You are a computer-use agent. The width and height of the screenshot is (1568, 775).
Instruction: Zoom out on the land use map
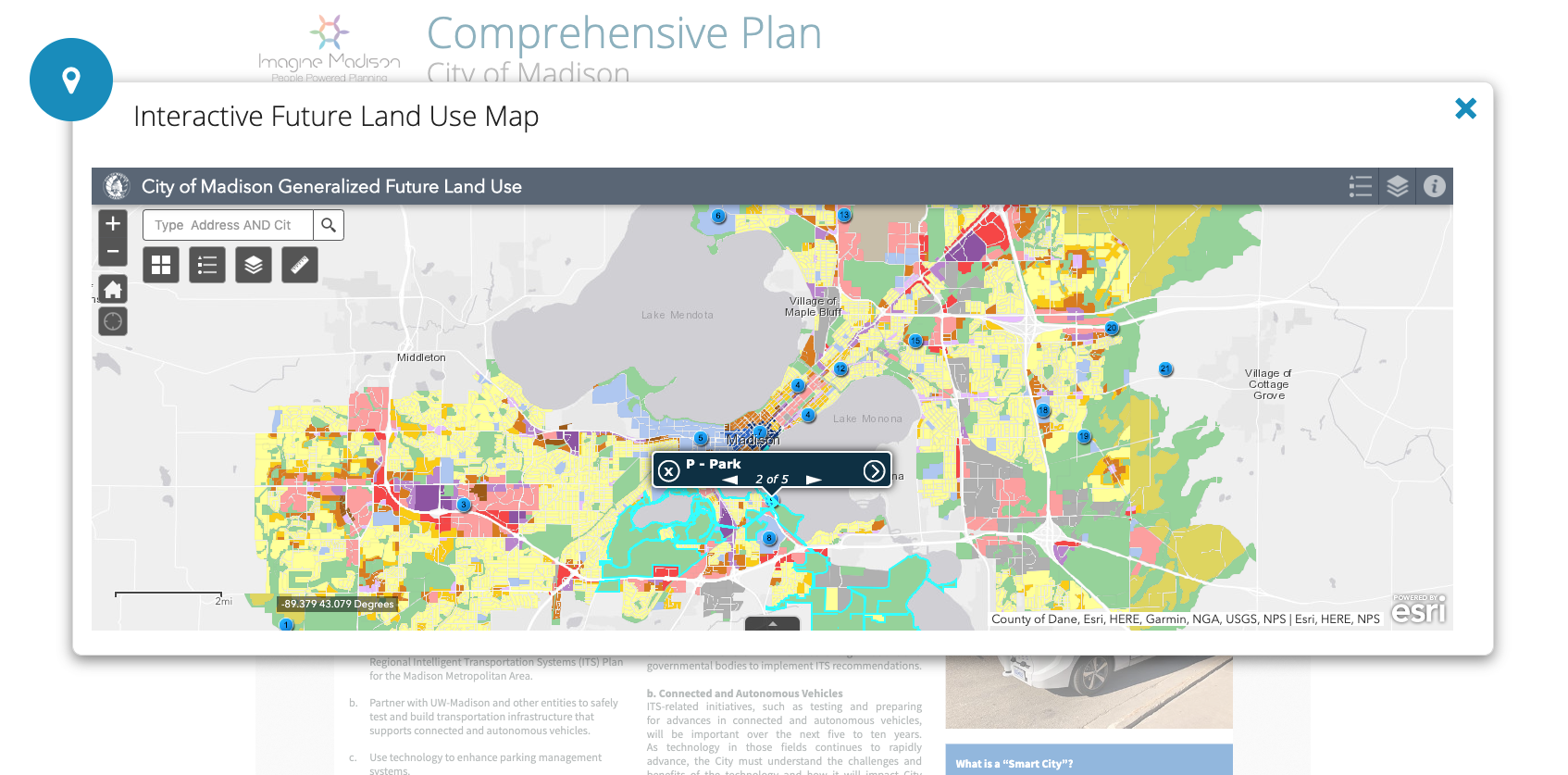113,252
